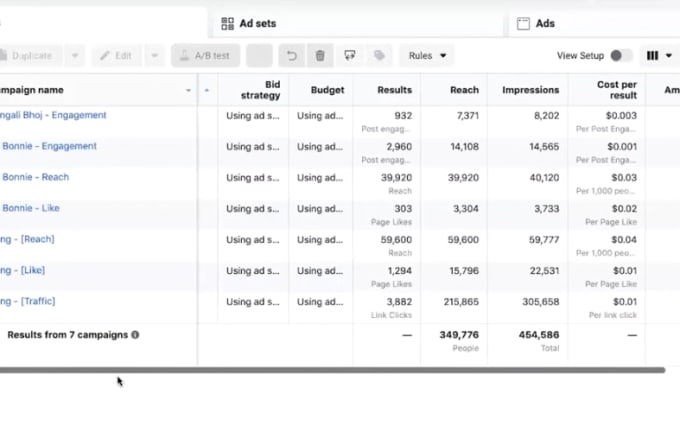Select reach value 215,865
This screenshot has height=425, width=680.
pos(461,302)
